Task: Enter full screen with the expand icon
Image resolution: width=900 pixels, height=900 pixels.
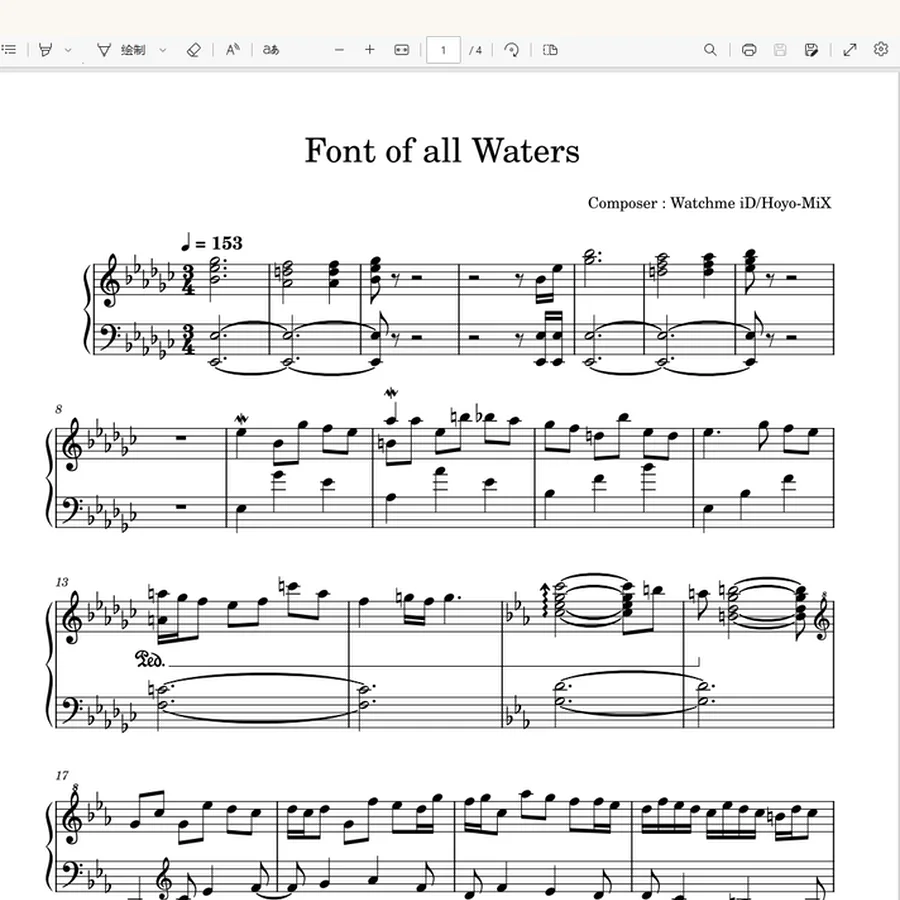Action: tap(850, 50)
